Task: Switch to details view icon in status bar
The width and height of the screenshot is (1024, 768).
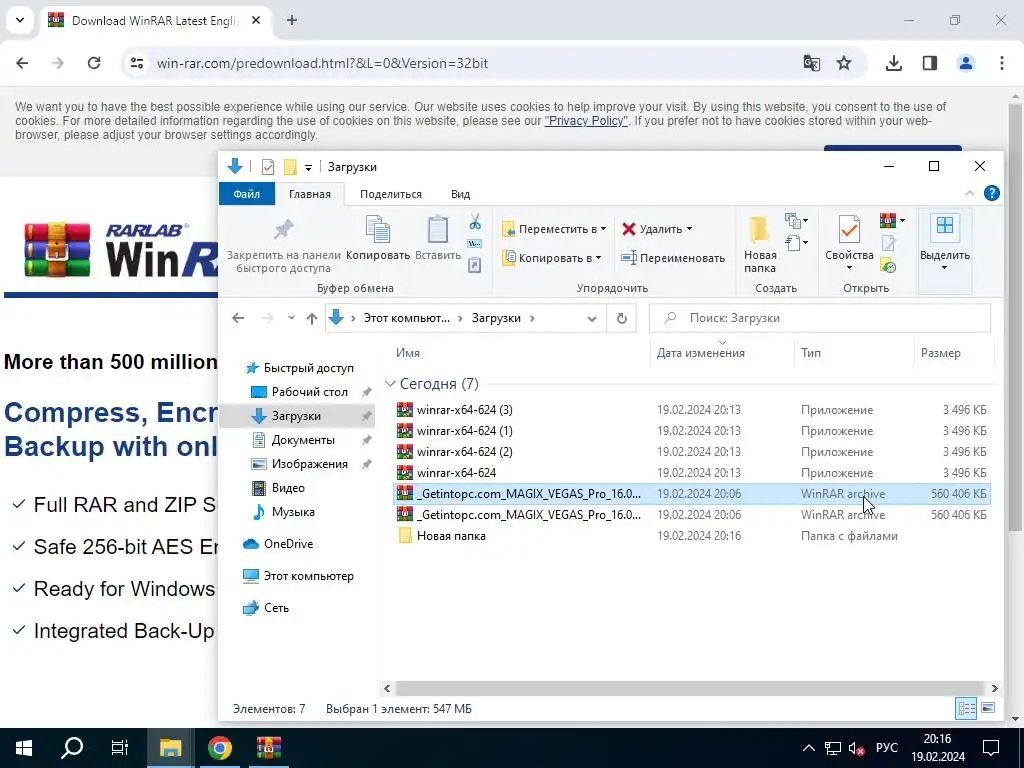Action: click(967, 708)
